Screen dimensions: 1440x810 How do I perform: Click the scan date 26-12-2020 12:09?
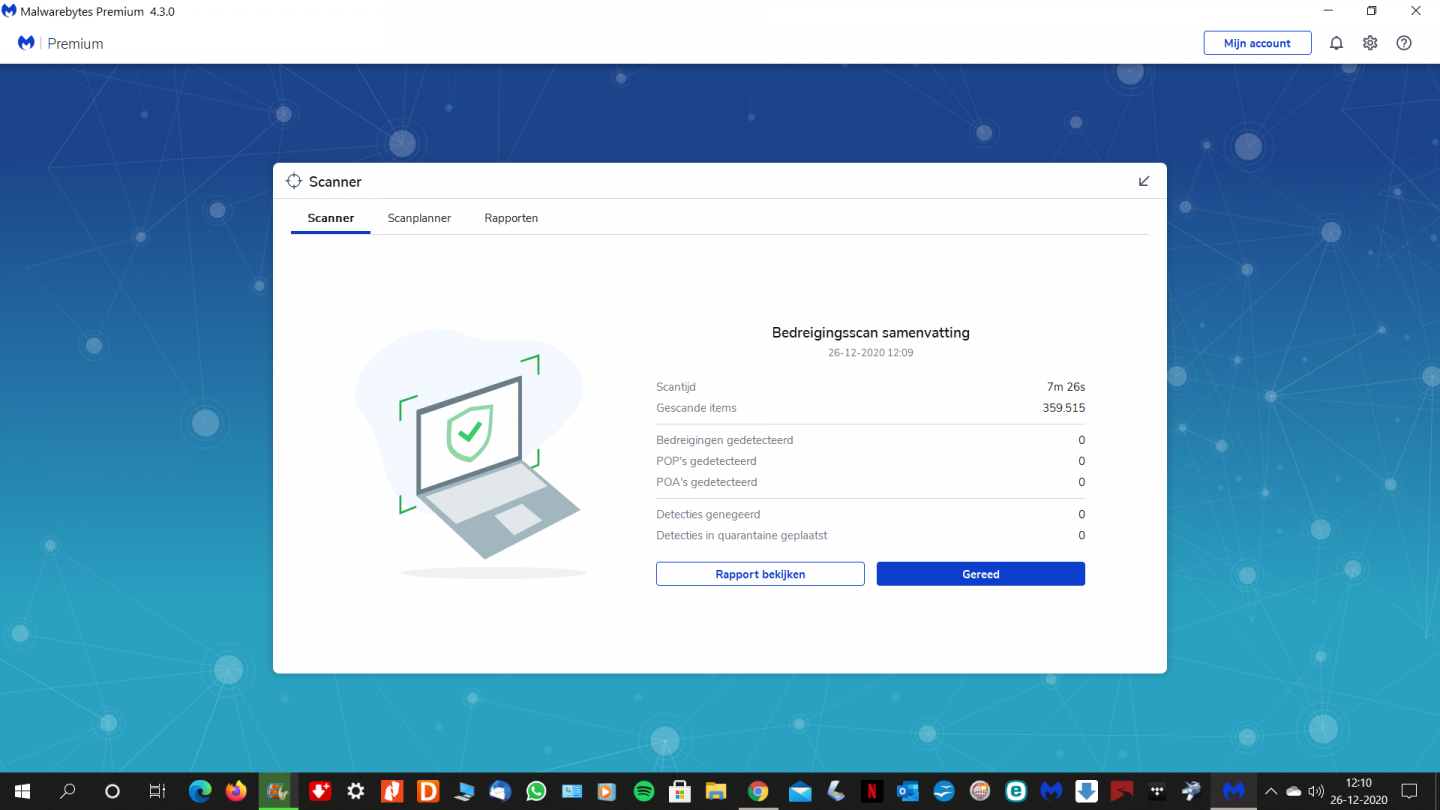(871, 353)
